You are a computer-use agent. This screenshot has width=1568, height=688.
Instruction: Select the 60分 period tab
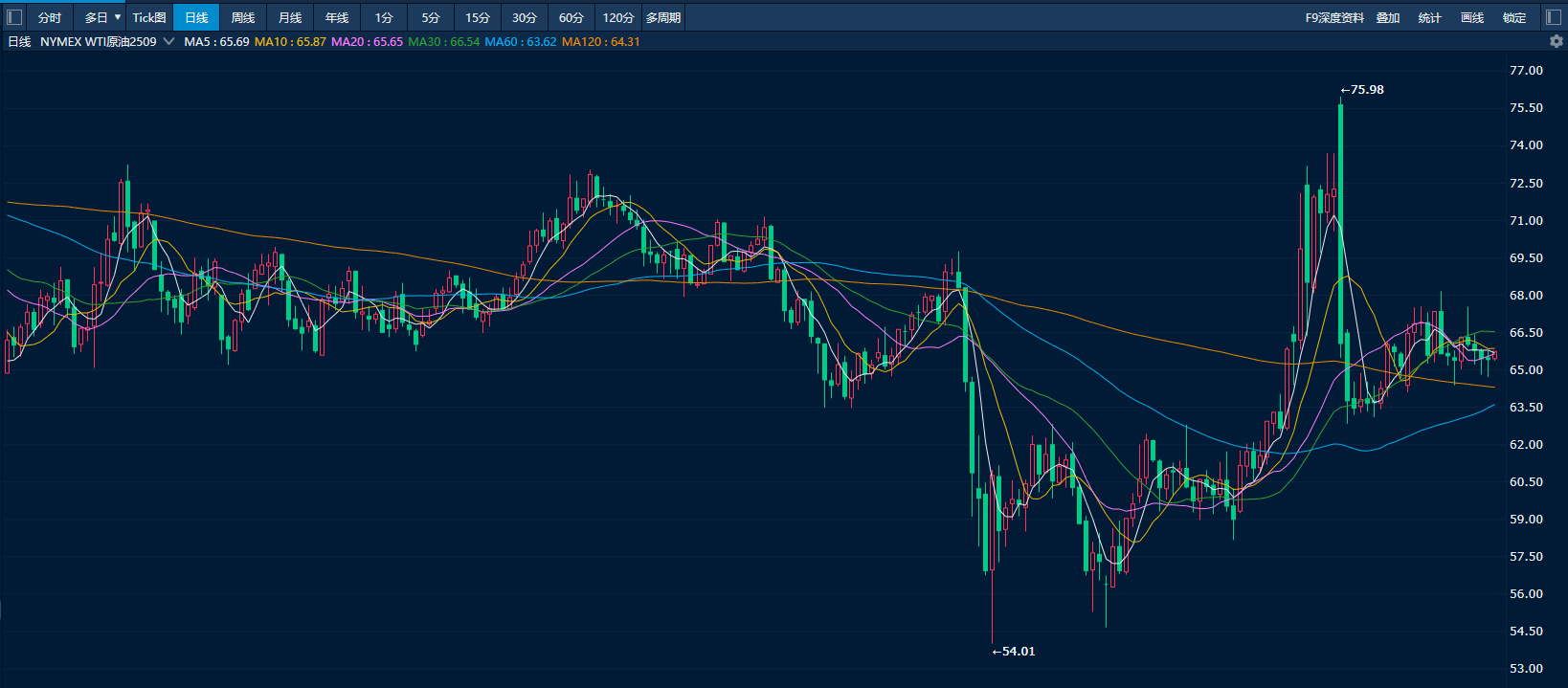(x=571, y=17)
